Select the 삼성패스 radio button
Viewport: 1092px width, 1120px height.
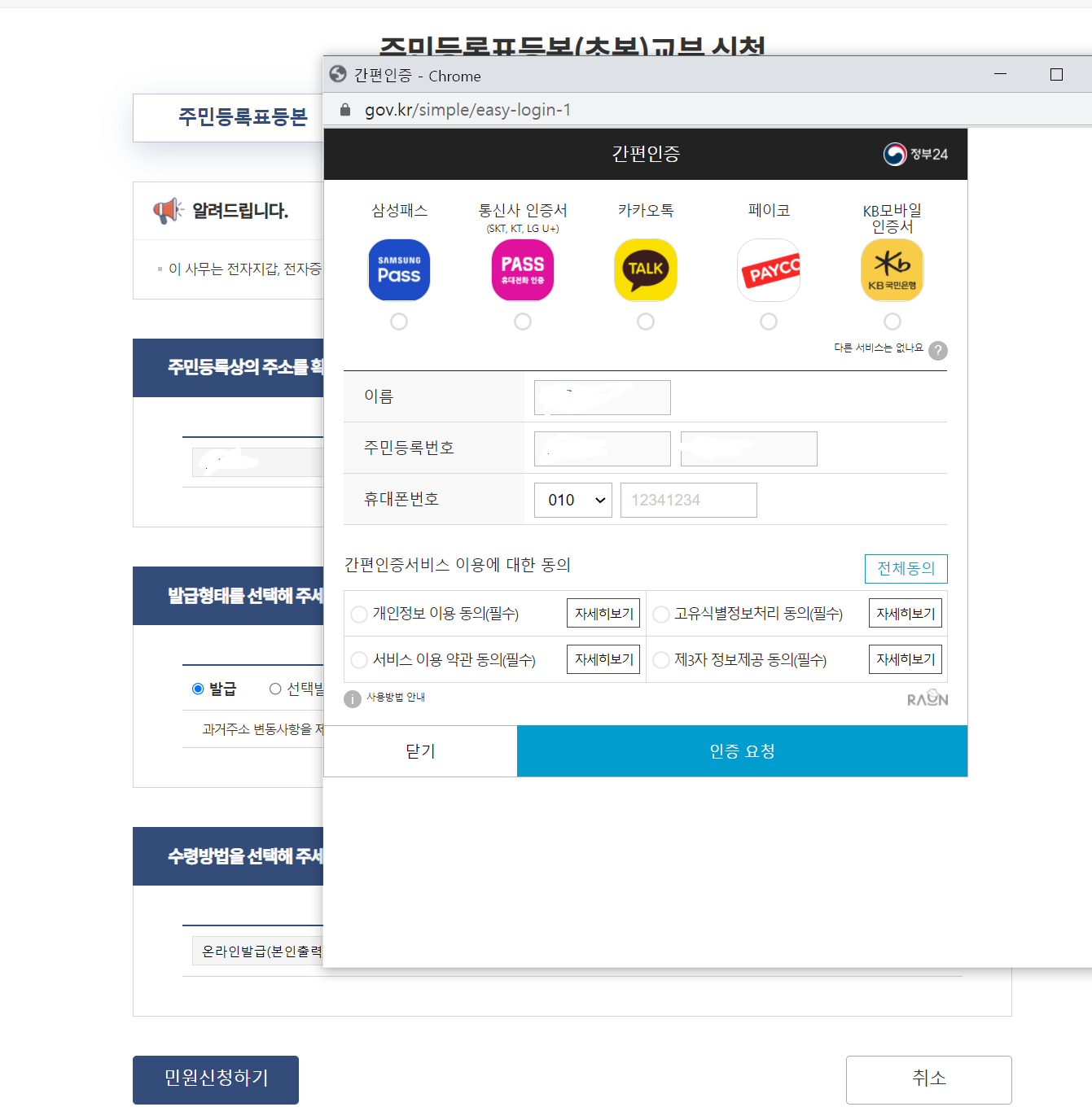pos(399,322)
